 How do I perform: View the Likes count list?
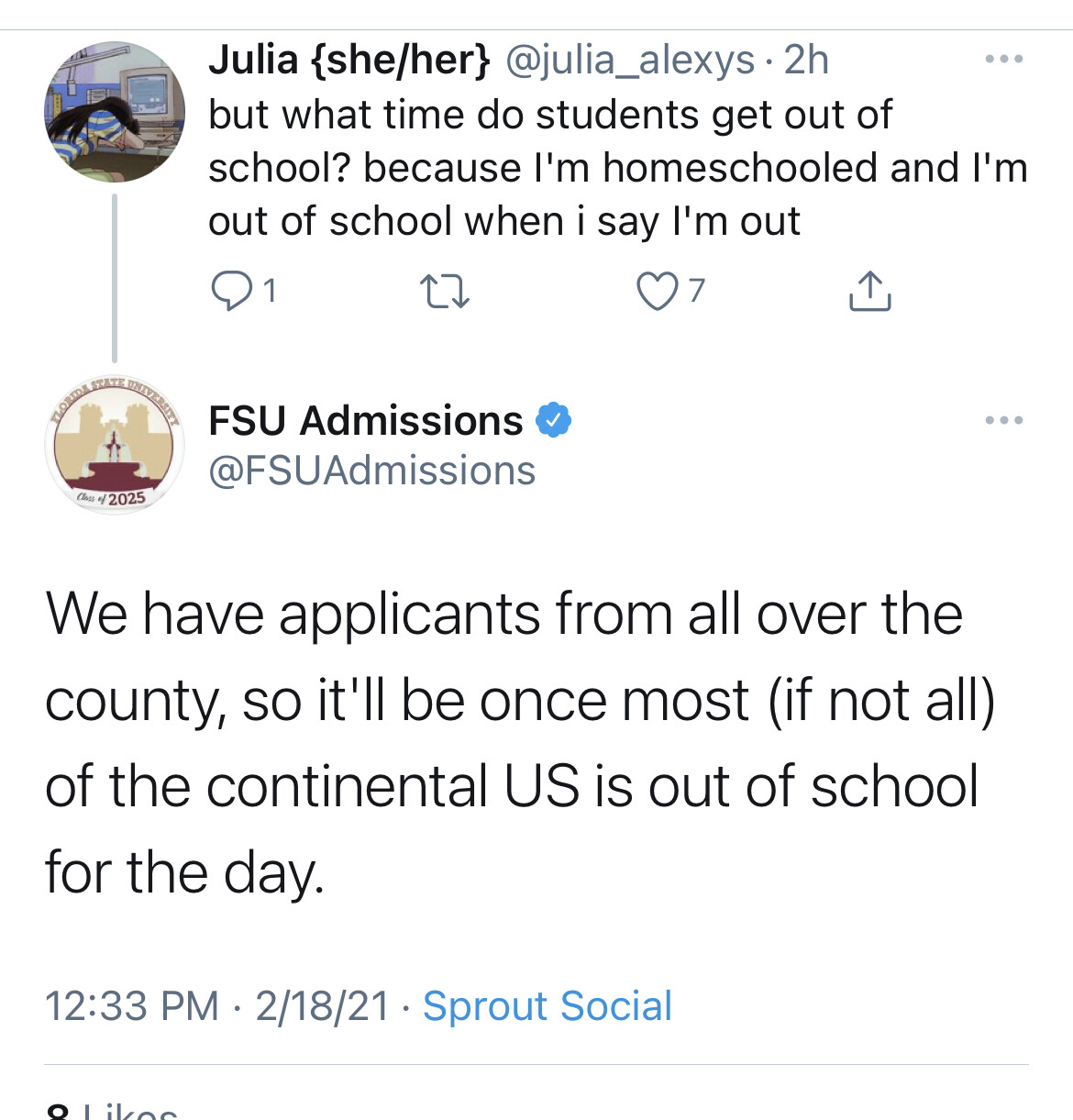[x=112, y=1112]
